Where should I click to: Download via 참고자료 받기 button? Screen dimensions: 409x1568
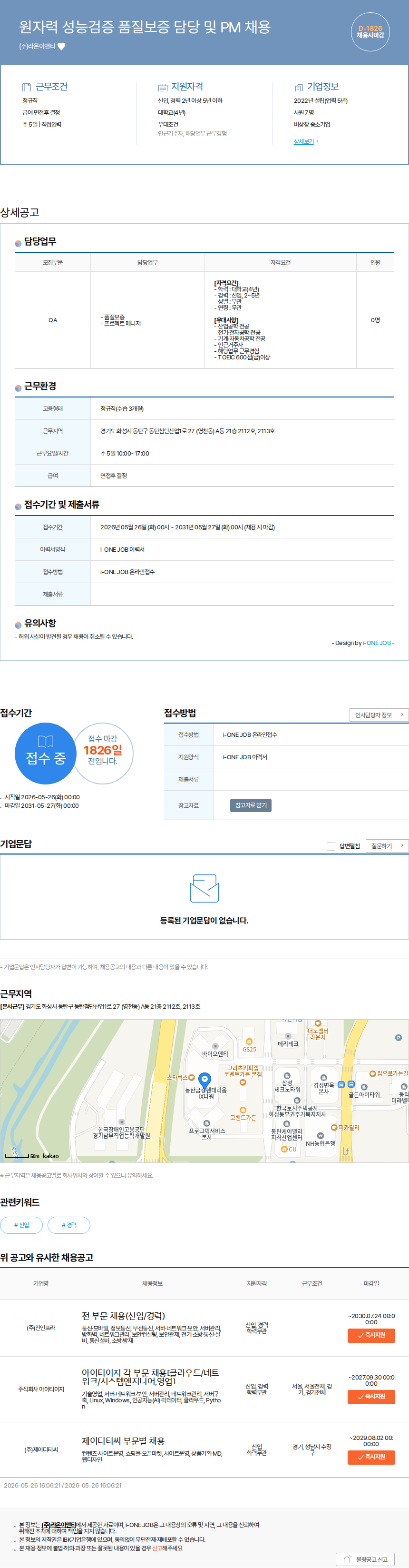pos(251,805)
